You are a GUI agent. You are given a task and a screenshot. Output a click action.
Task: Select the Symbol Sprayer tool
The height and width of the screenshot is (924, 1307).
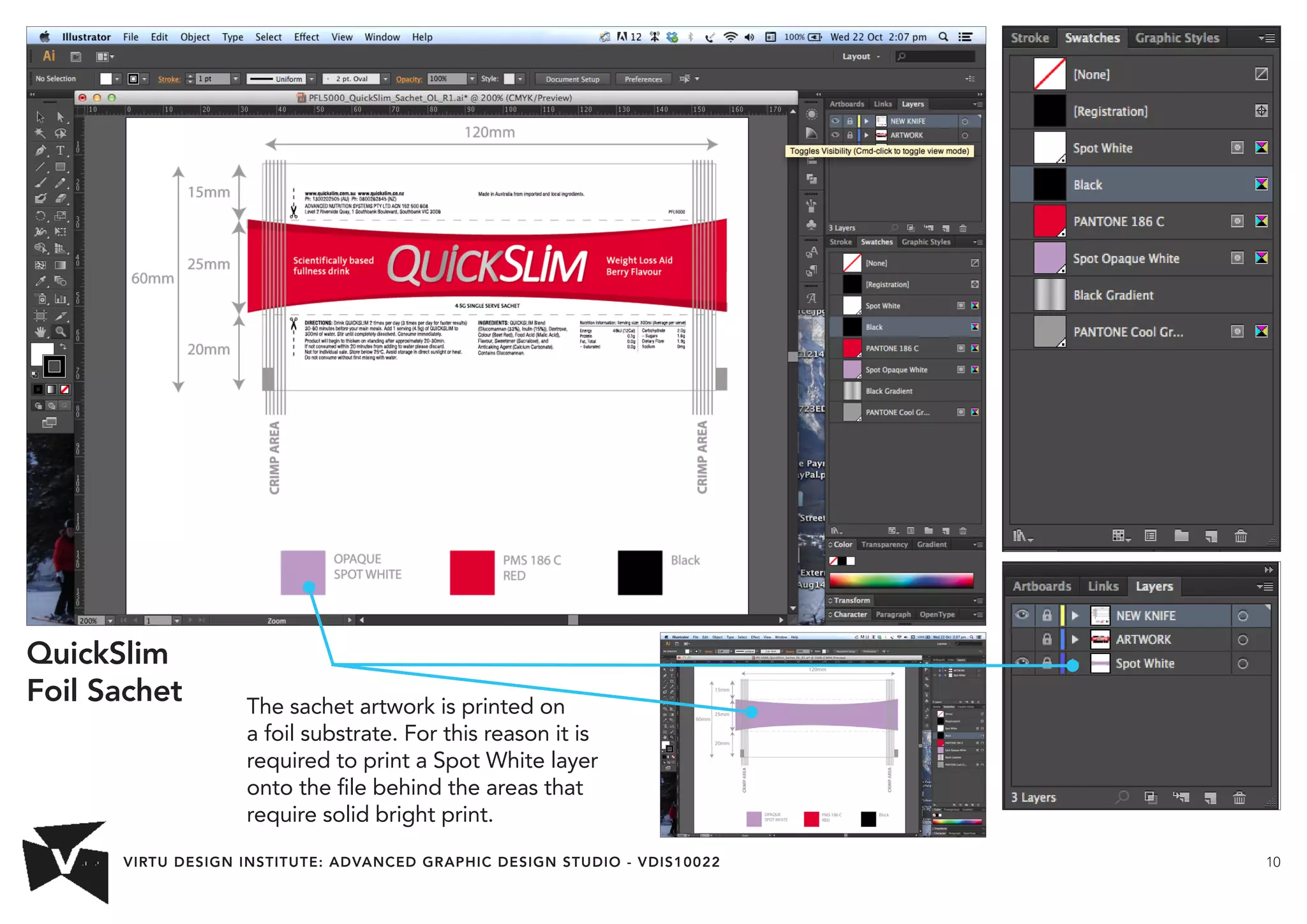40,299
